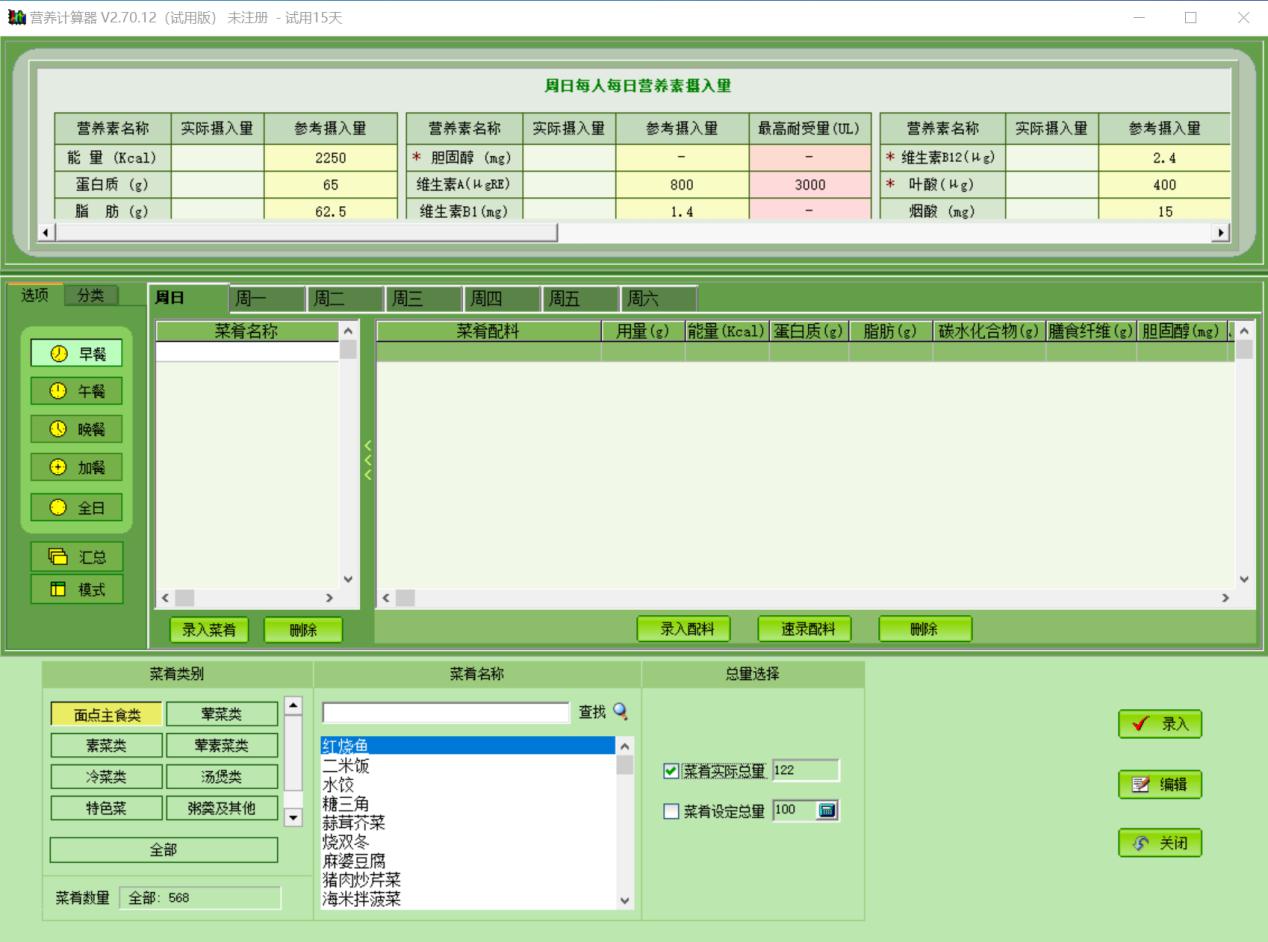This screenshot has width=1268, height=942.
Task: Select the 加餐 snack button
Action: (76, 467)
